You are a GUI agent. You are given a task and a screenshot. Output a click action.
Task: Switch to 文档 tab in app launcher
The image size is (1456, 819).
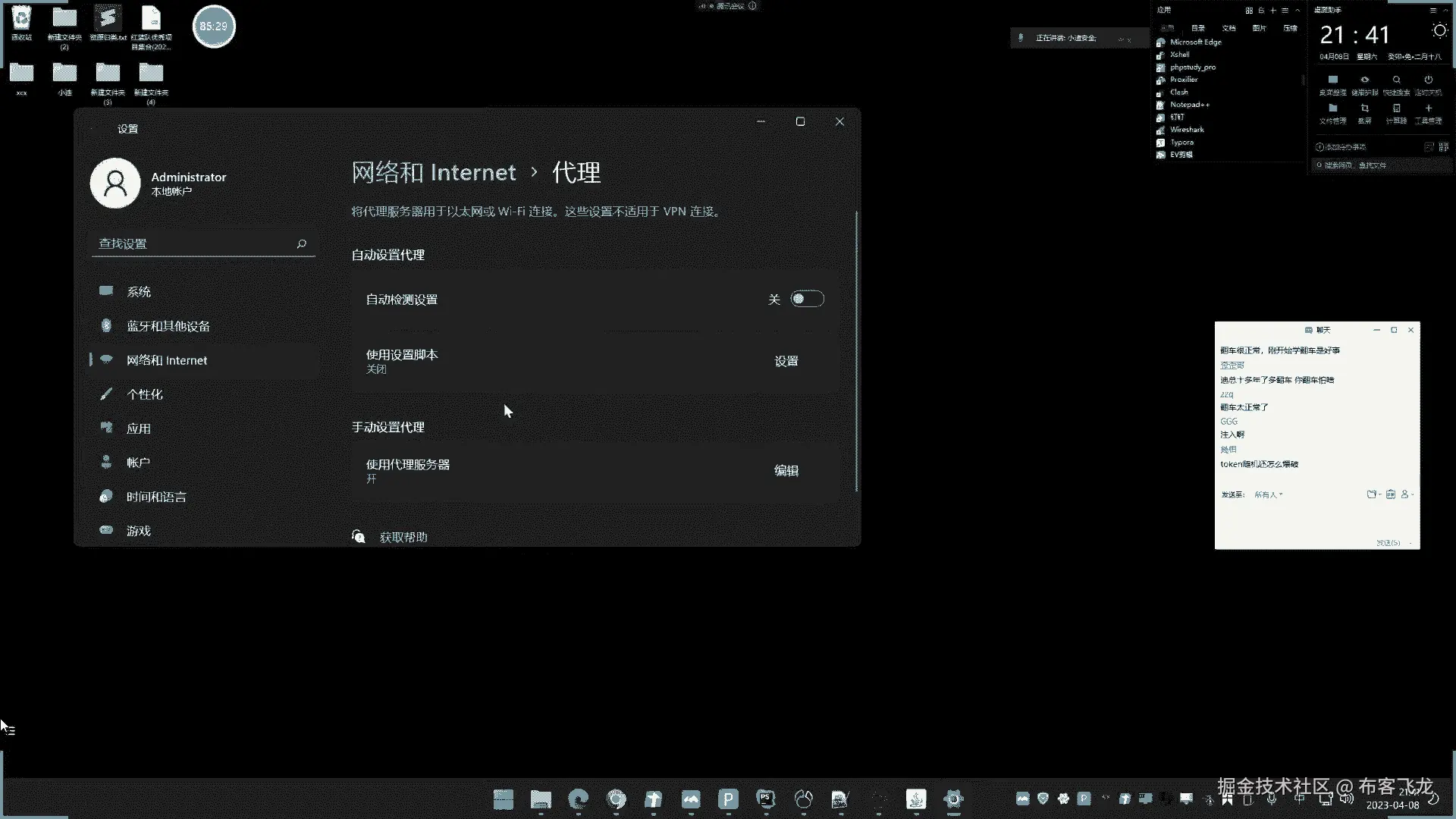tap(1228, 28)
